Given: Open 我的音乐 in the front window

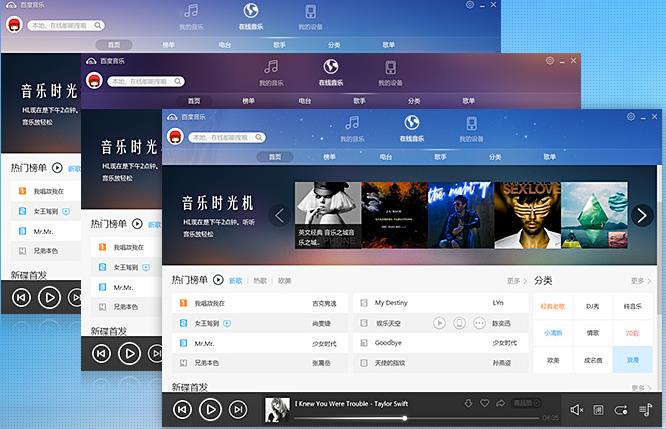Looking at the screenshot, I should pyautogui.click(x=350, y=127).
